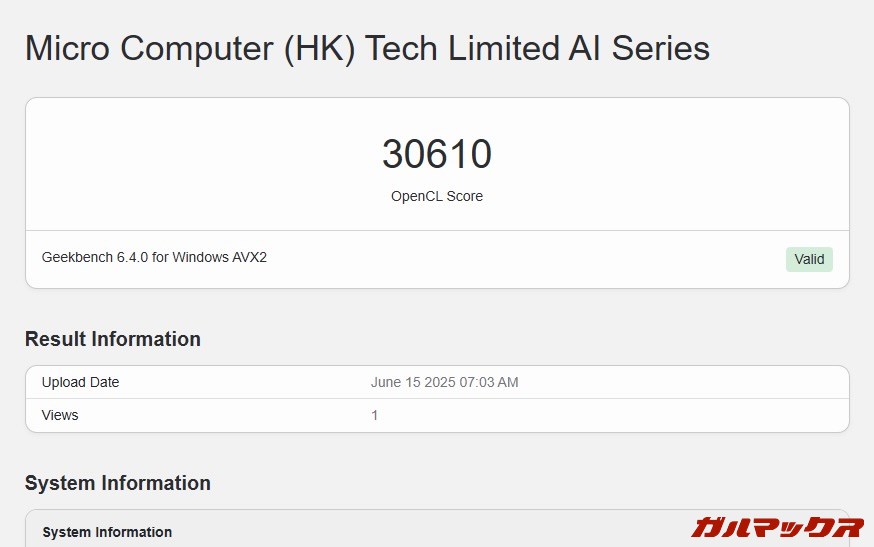Click the word "for" in version line
Image resolution: width=874 pixels, height=547 pixels.
160,257
